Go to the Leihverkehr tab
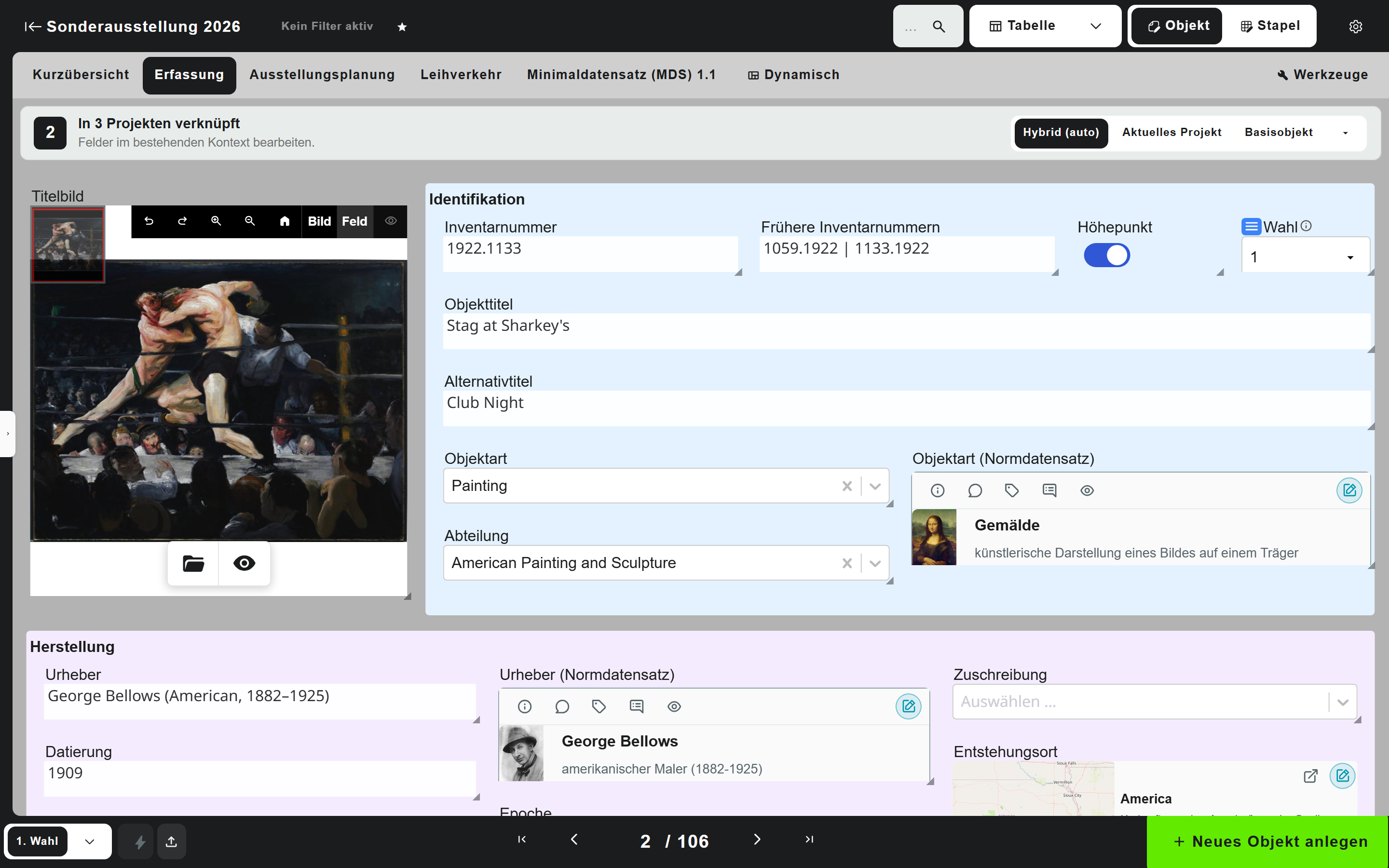Image resolution: width=1389 pixels, height=868 pixels. 461,75
